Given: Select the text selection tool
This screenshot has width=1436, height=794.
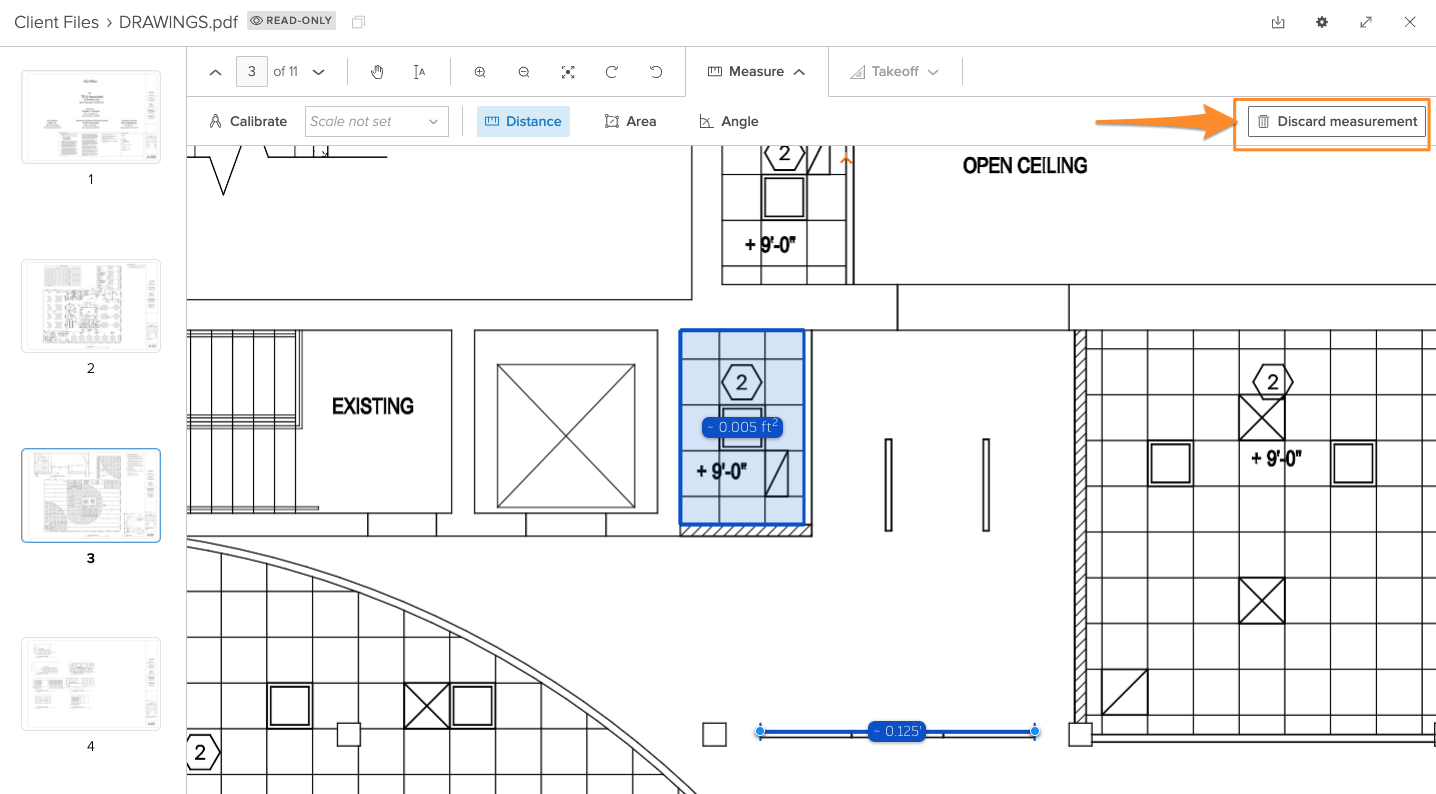Looking at the screenshot, I should (420, 72).
